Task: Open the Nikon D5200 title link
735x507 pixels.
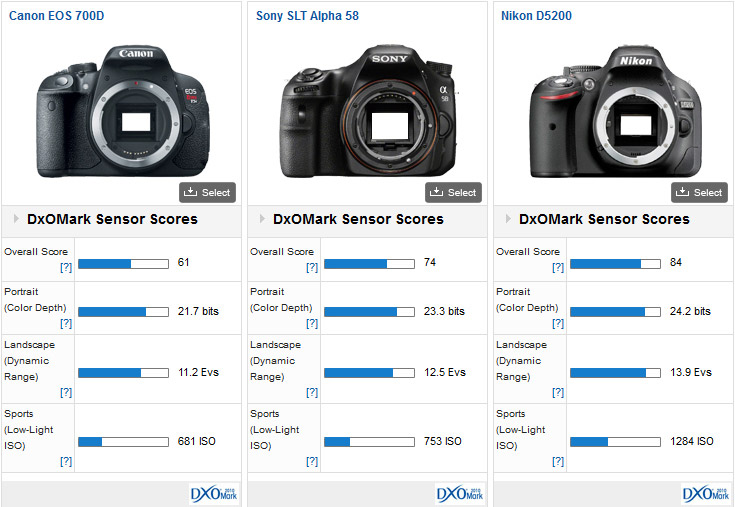Action: (x=536, y=16)
